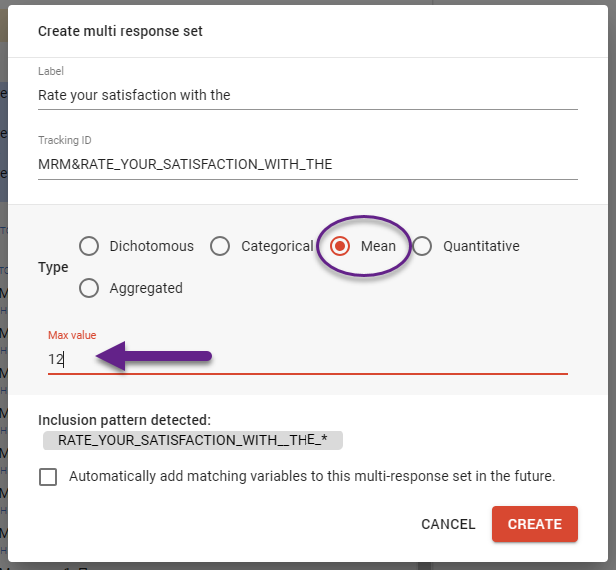Click the 'Automatically add matching variables' label text
This screenshot has height=570, width=616.
click(312, 476)
